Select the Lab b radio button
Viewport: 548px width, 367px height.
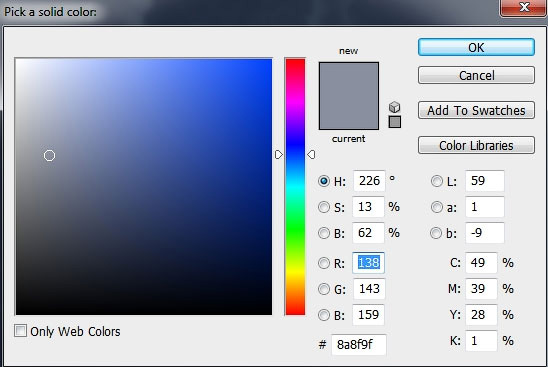(437, 233)
